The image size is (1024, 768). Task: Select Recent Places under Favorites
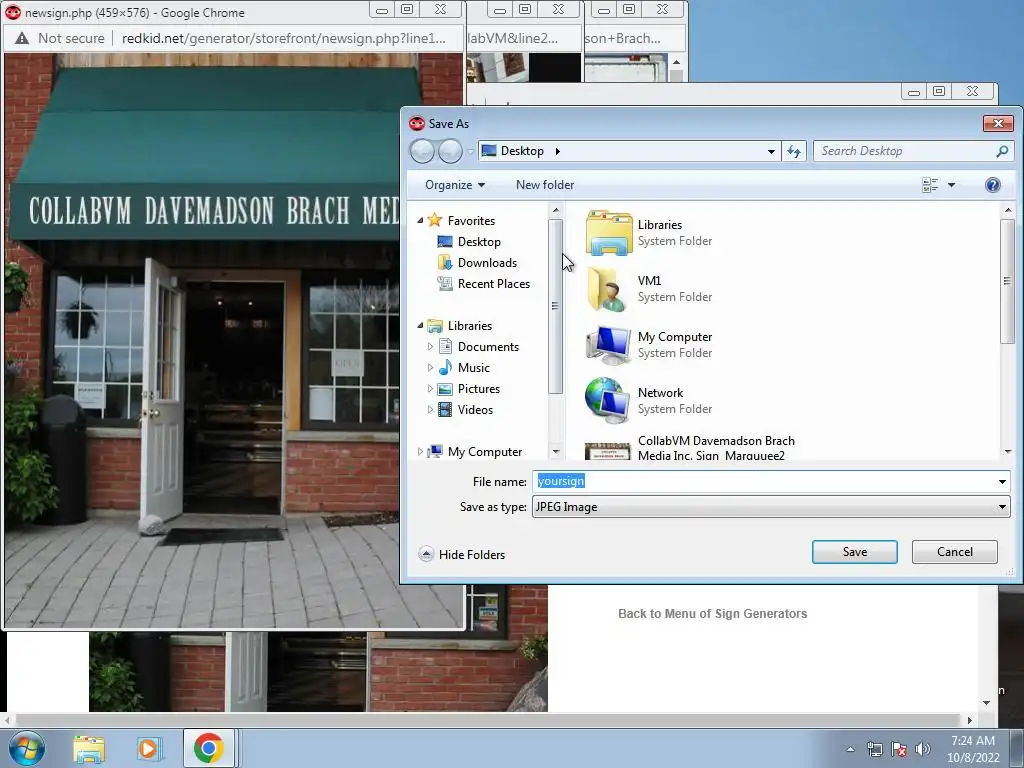point(494,283)
